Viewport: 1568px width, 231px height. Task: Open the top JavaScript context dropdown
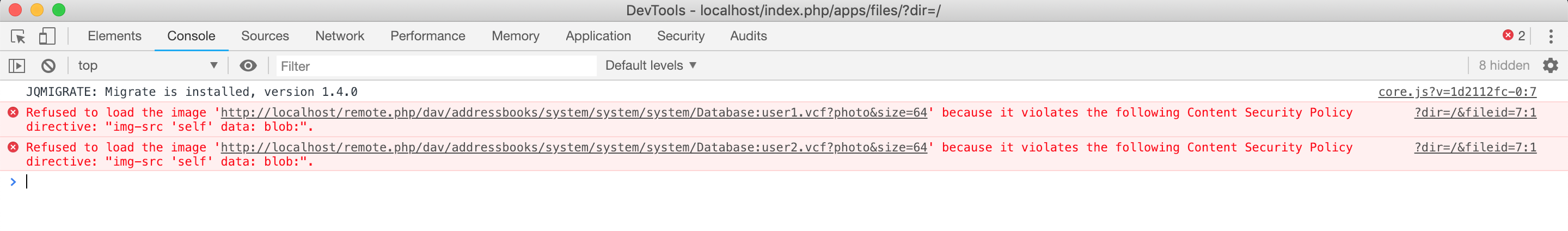coord(146,66)
